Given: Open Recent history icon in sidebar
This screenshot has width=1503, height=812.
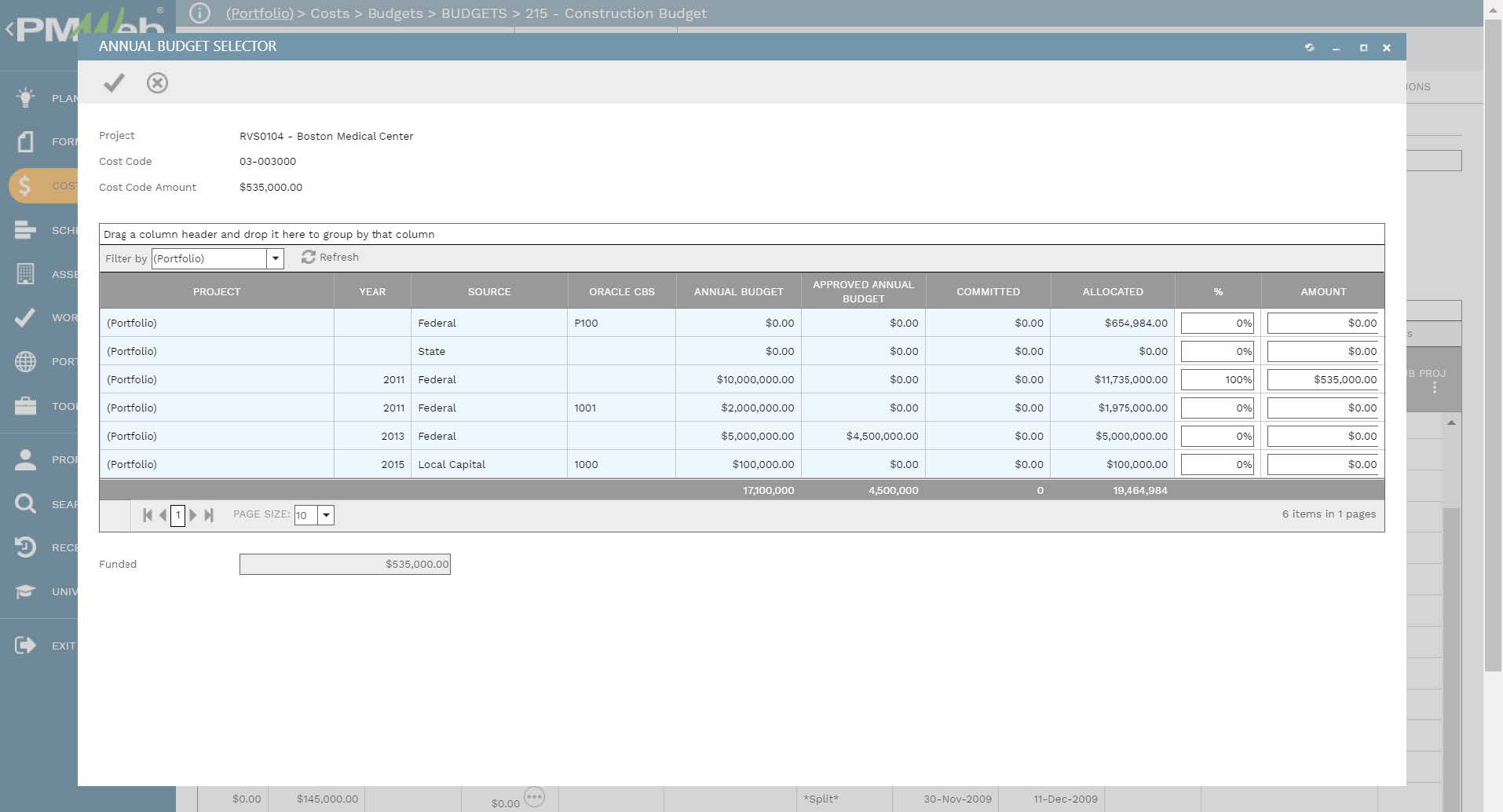Looking at the screenshot, I should [25, 547].
